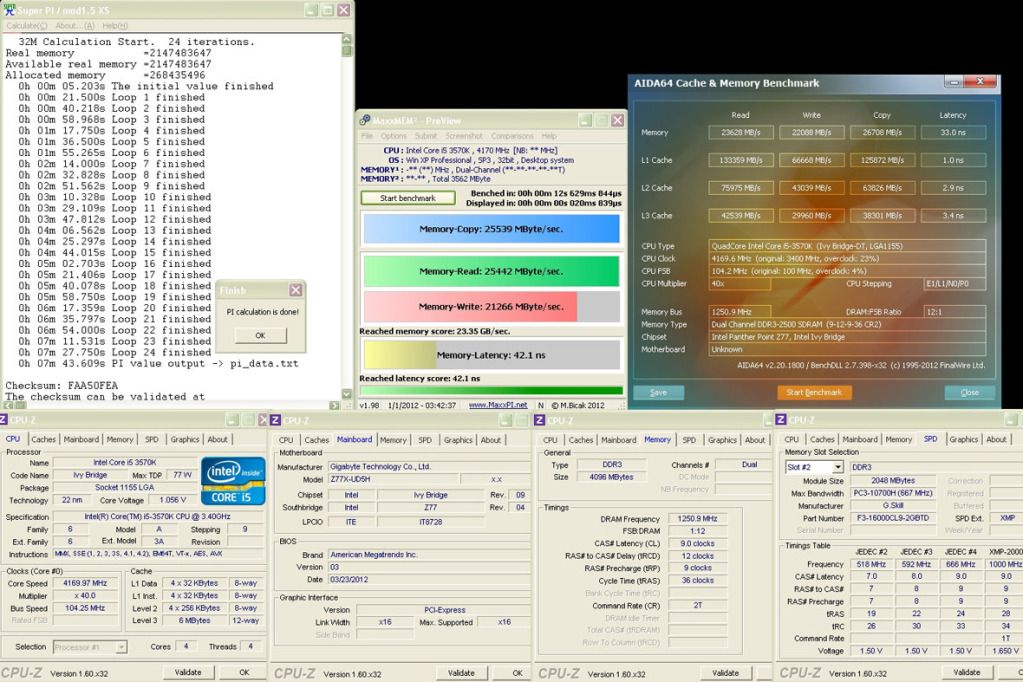Click Validate in Memory CPU-Z window
The image size is (1023, 682).
tap(725, 673)
